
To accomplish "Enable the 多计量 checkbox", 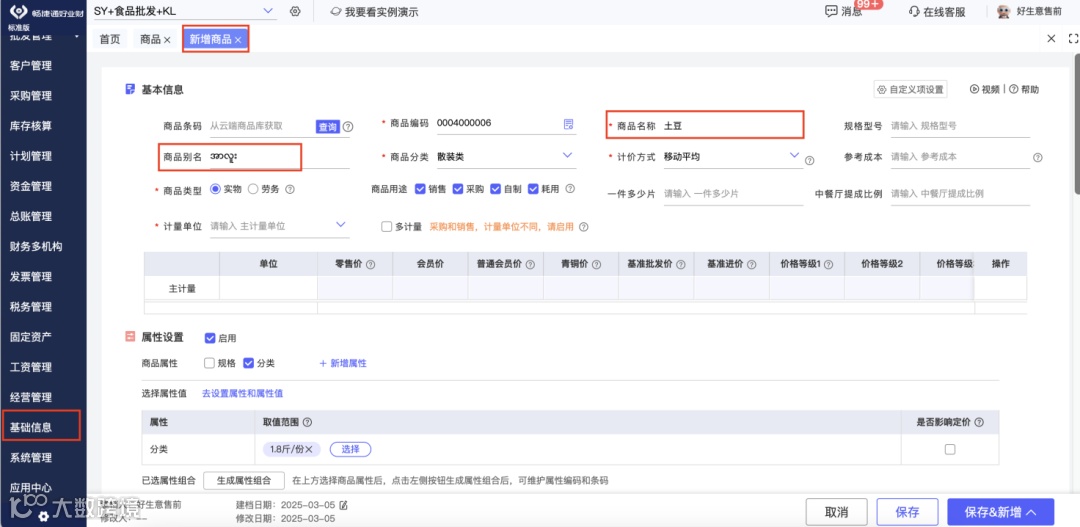I will 386,227.
